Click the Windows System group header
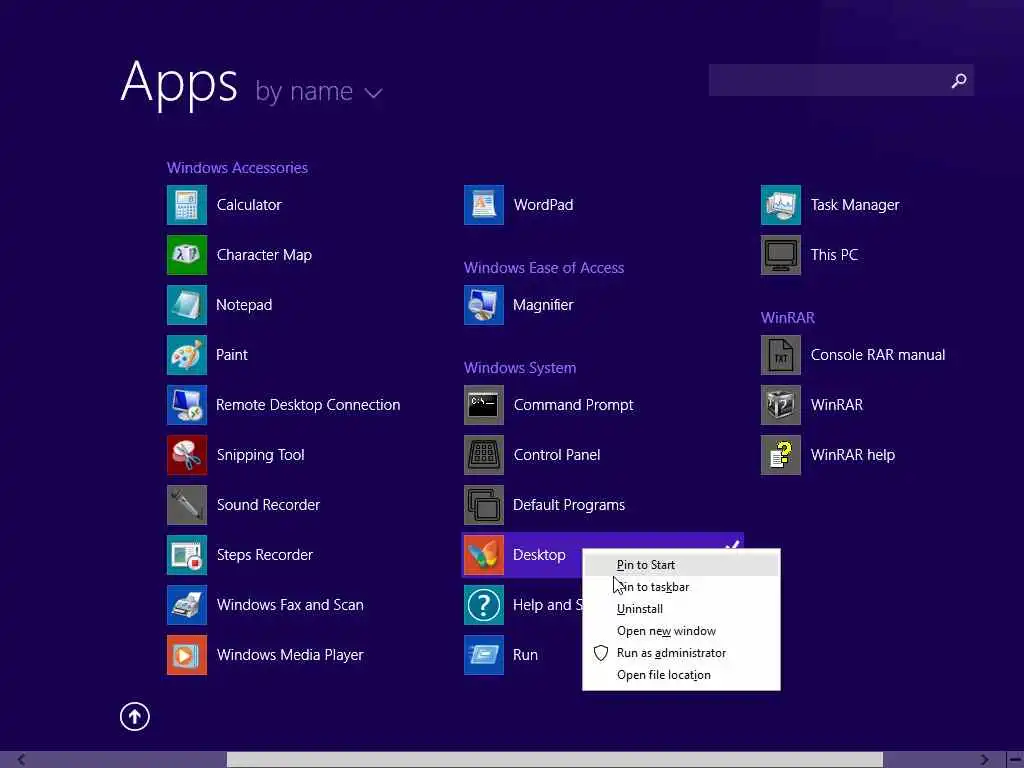The width and height of the screenshot is (1024, 768). [520, 368]
